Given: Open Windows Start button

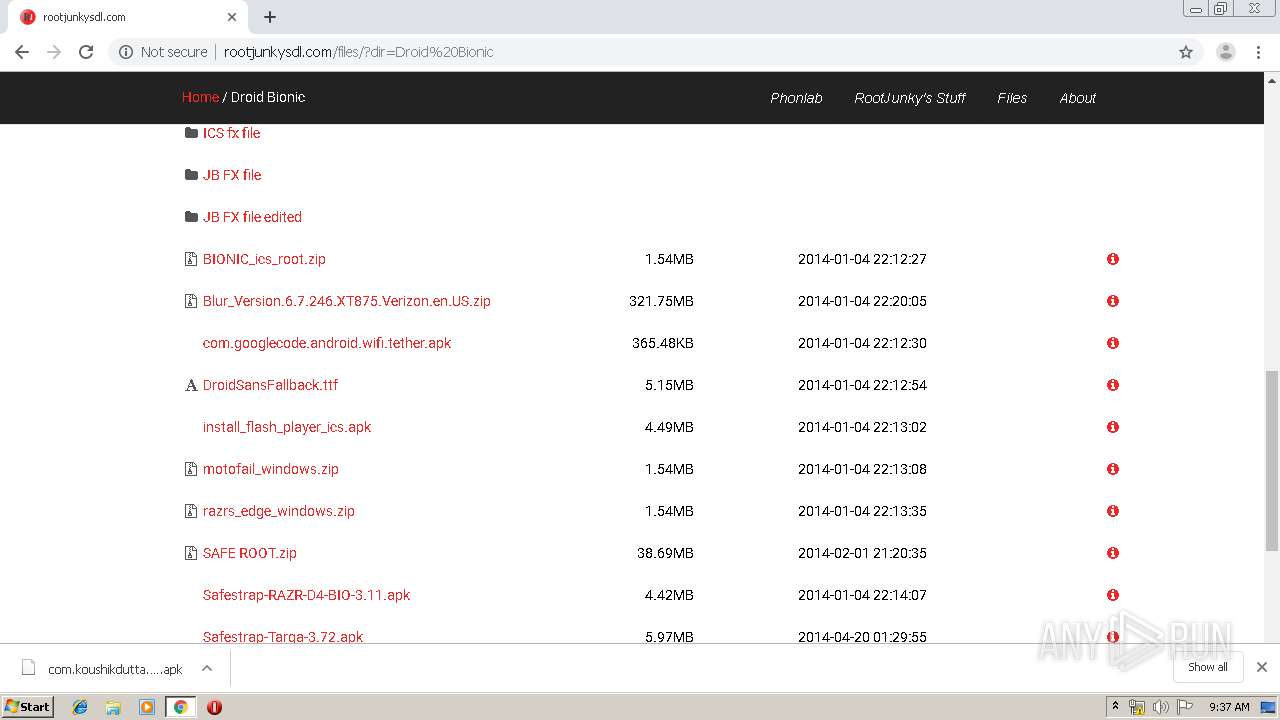Looking at the screenshot, I should [28, 706].
